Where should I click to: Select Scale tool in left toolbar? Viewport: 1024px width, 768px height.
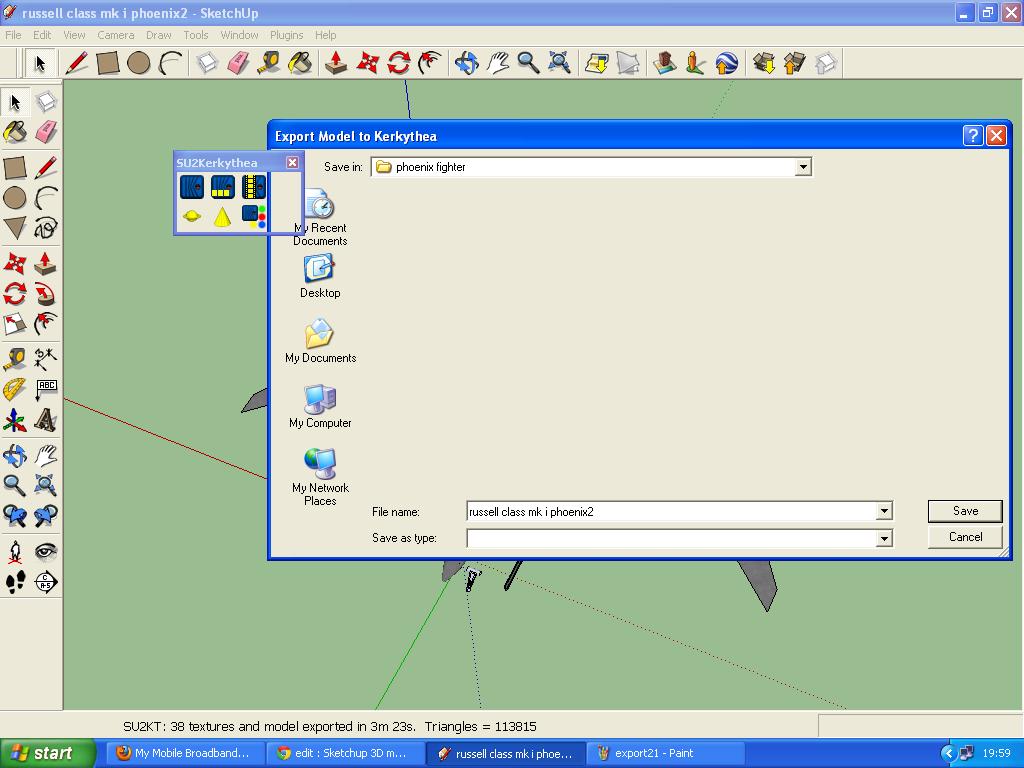[15, 323]
